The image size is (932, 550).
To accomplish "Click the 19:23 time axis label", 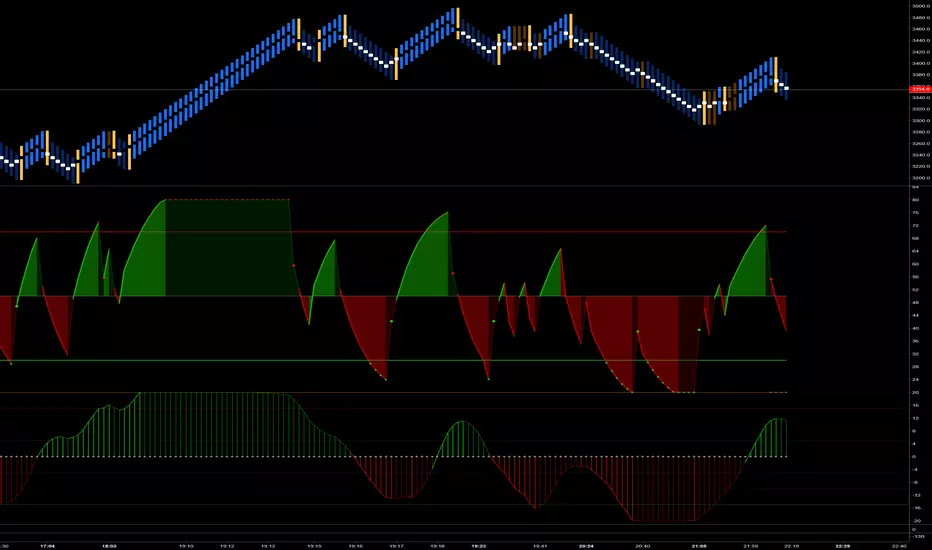I will click(478, 545).
